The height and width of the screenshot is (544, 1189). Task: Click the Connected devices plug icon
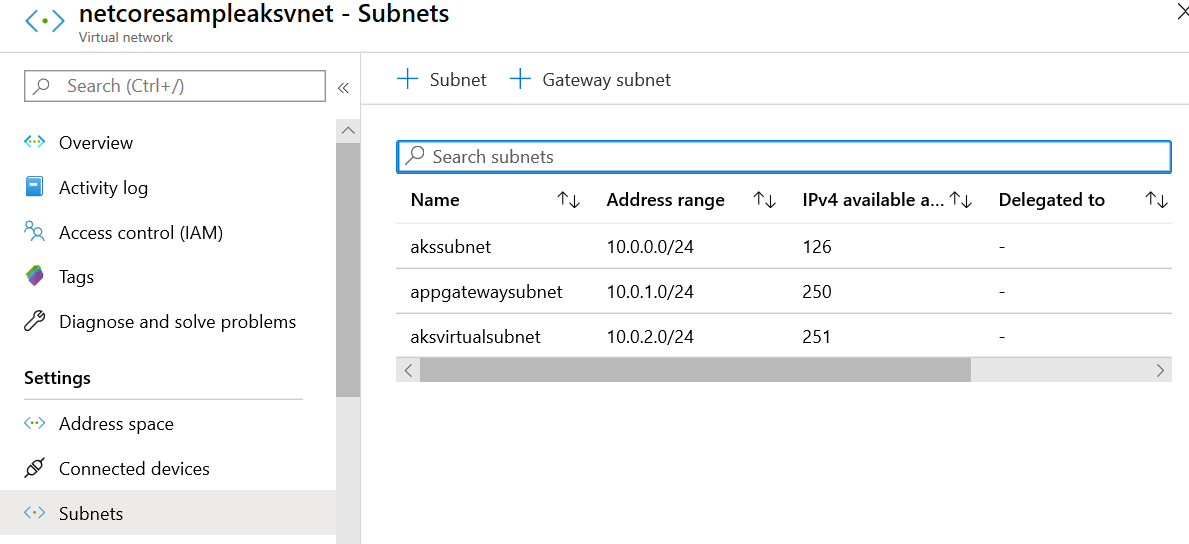(x=35, y=468)
